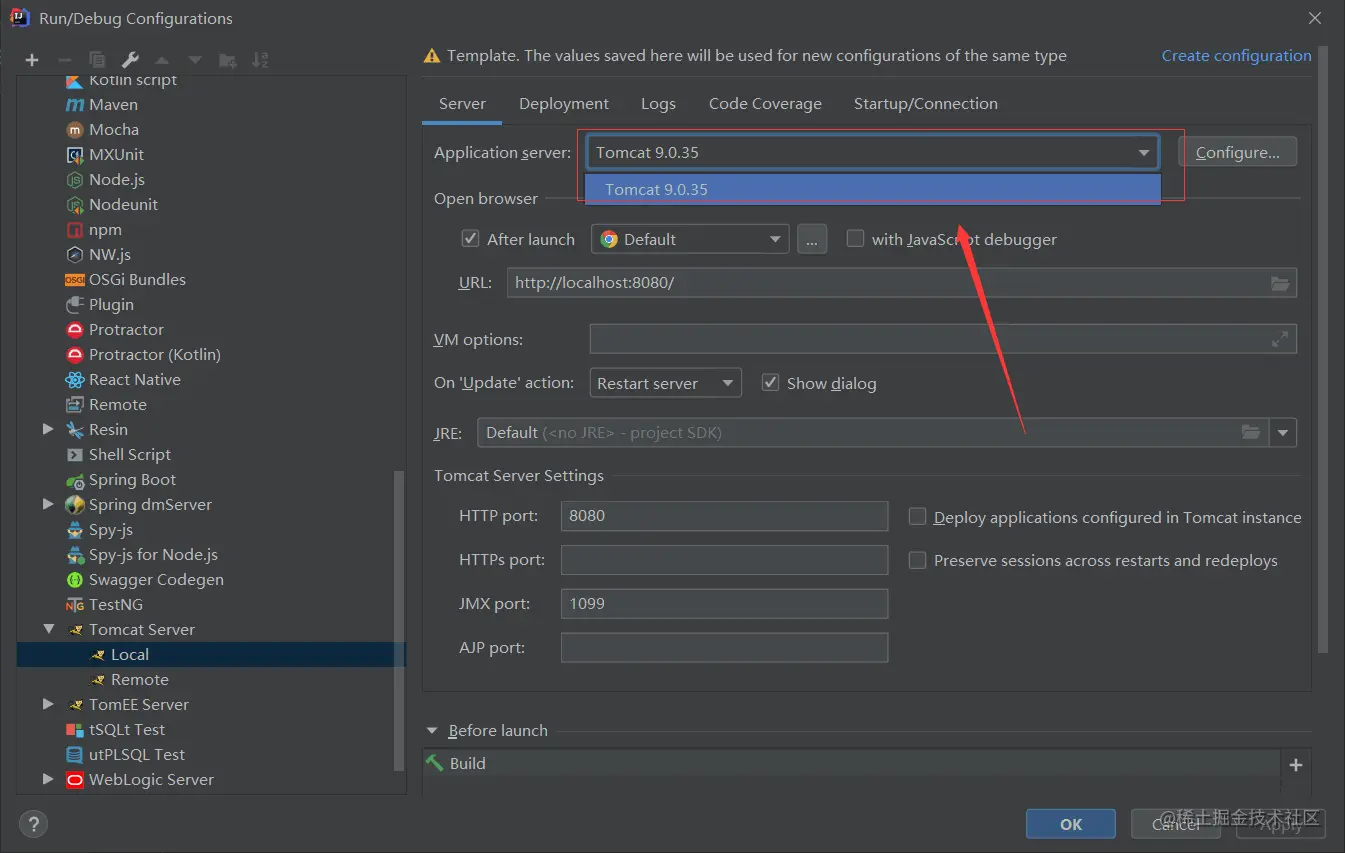Collapse the Before launch section

tap(433, 731)
